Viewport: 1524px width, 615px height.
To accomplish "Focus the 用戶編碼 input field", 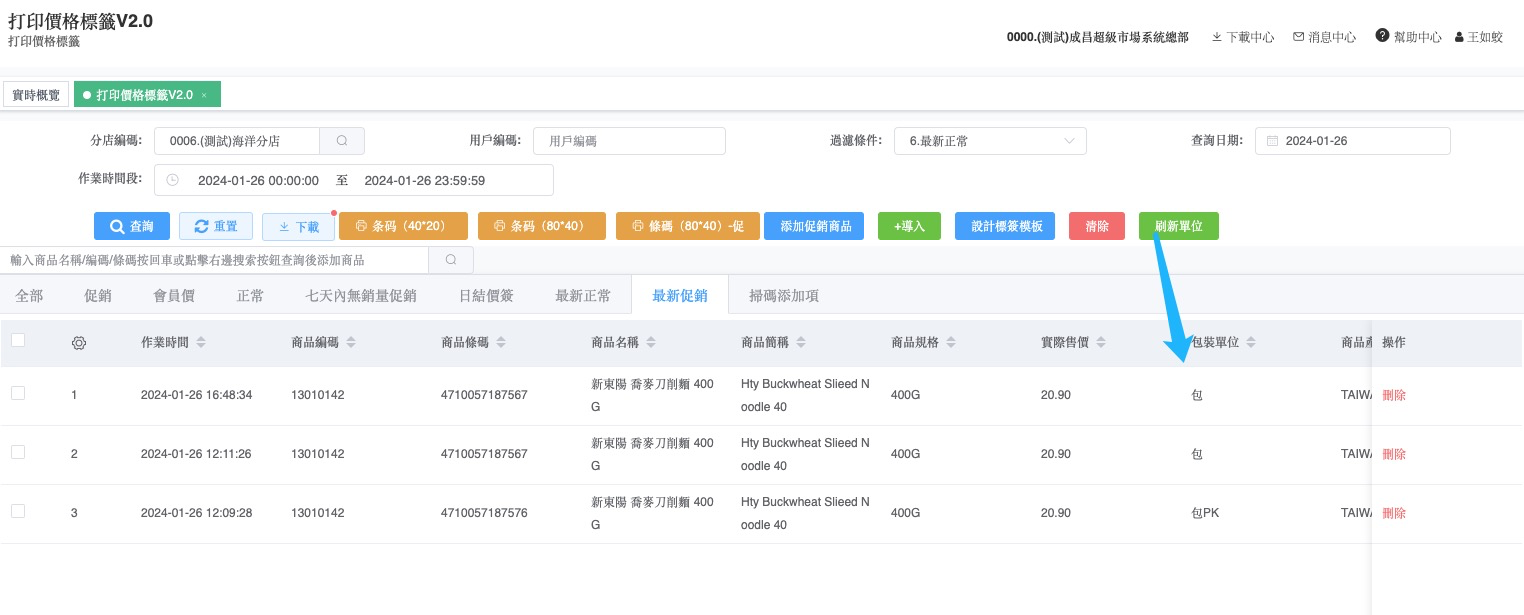I will (629, 141).
